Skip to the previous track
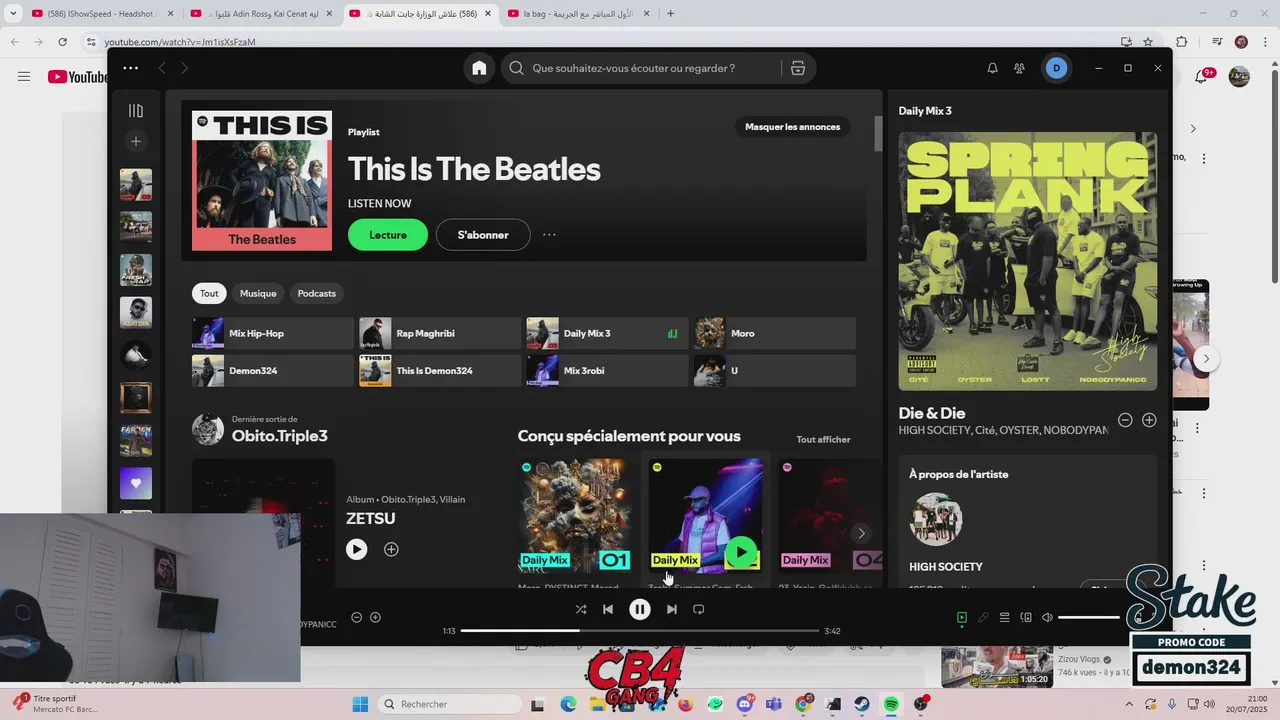 608,609
